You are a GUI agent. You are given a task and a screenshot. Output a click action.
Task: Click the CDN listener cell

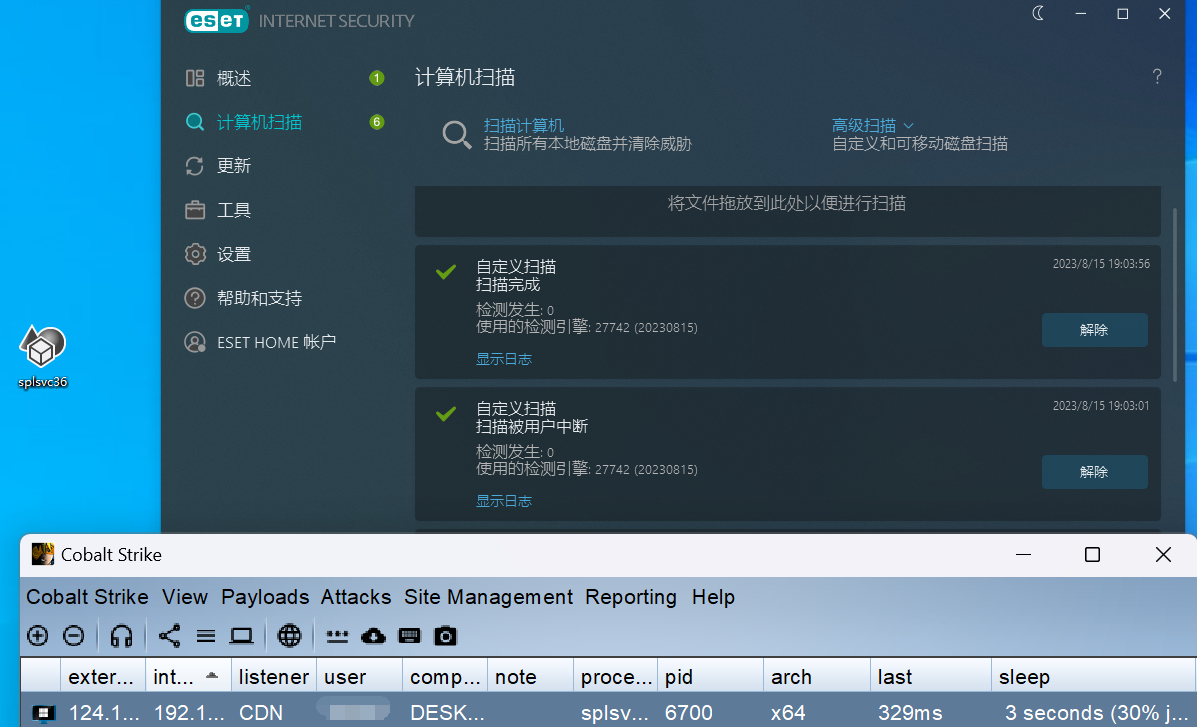click(273, 712)
